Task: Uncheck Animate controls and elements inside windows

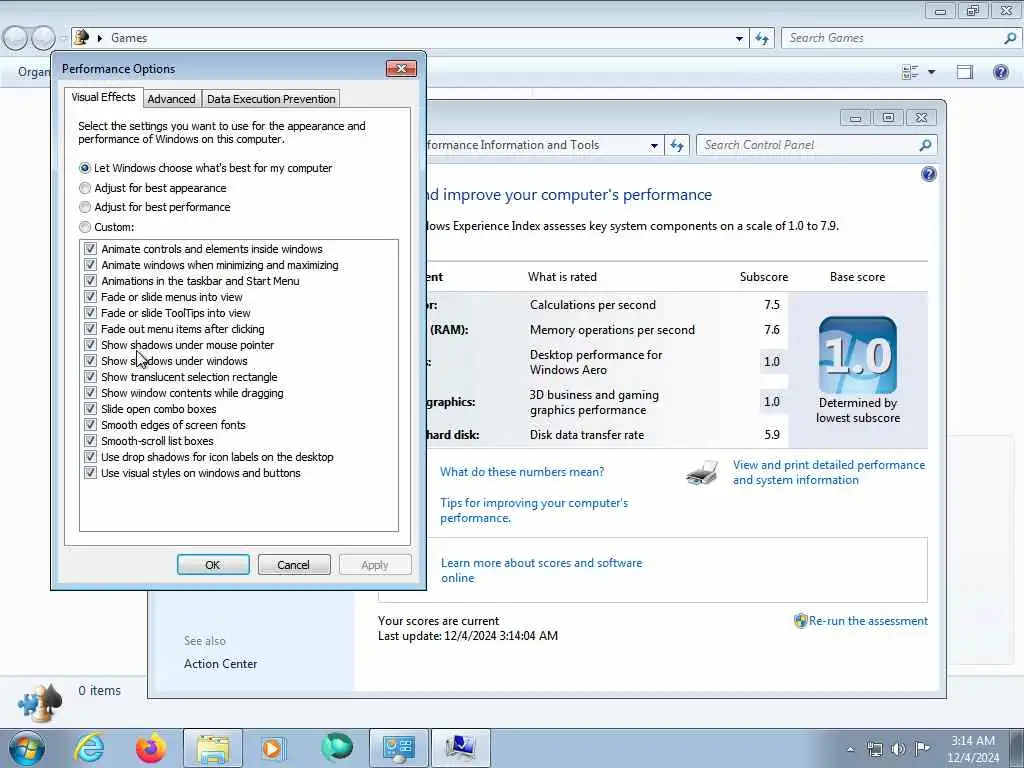Action: click(x=90, y=249)
